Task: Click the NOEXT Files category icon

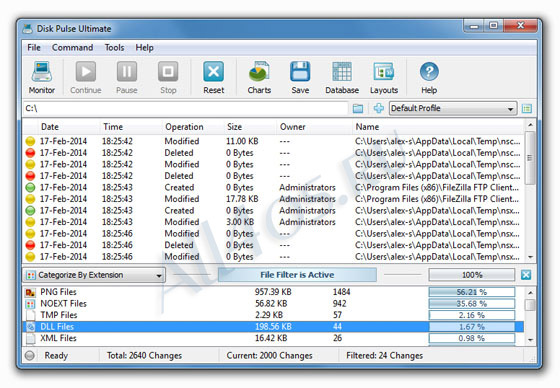Action: (30, 304)
